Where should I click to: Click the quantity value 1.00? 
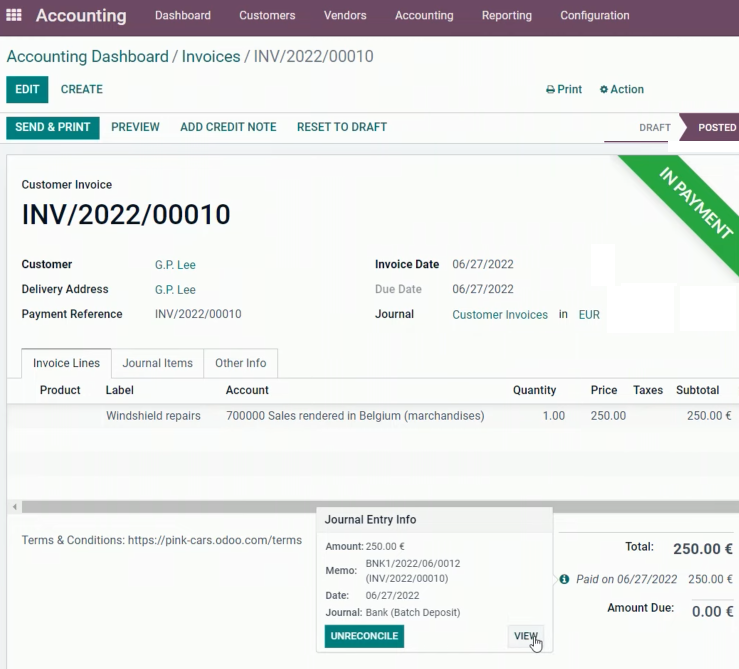point(554,415)
